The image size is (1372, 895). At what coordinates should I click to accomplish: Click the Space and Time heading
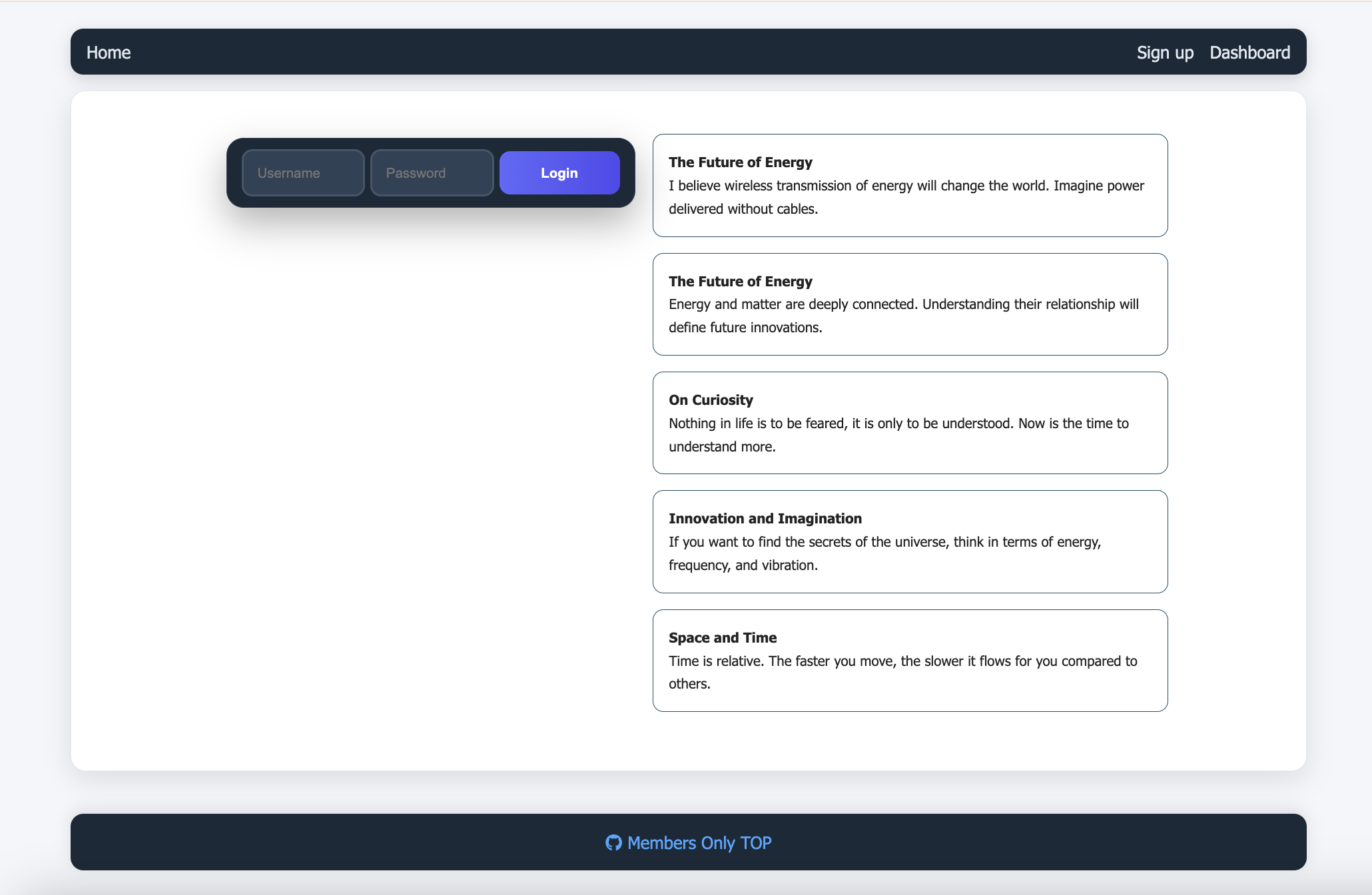pos(722,637)
